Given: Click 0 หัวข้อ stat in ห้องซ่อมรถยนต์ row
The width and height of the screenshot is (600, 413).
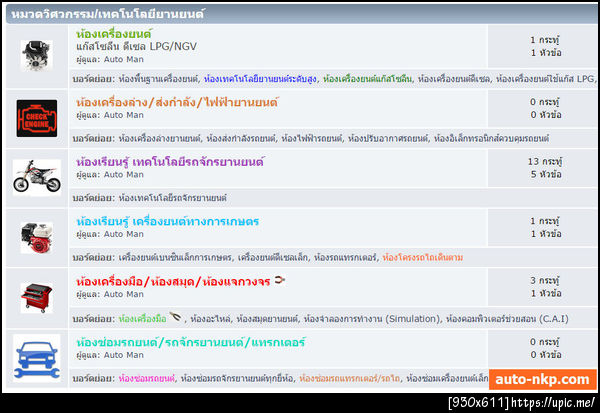Looking at the screenshot, I should 546,355.
